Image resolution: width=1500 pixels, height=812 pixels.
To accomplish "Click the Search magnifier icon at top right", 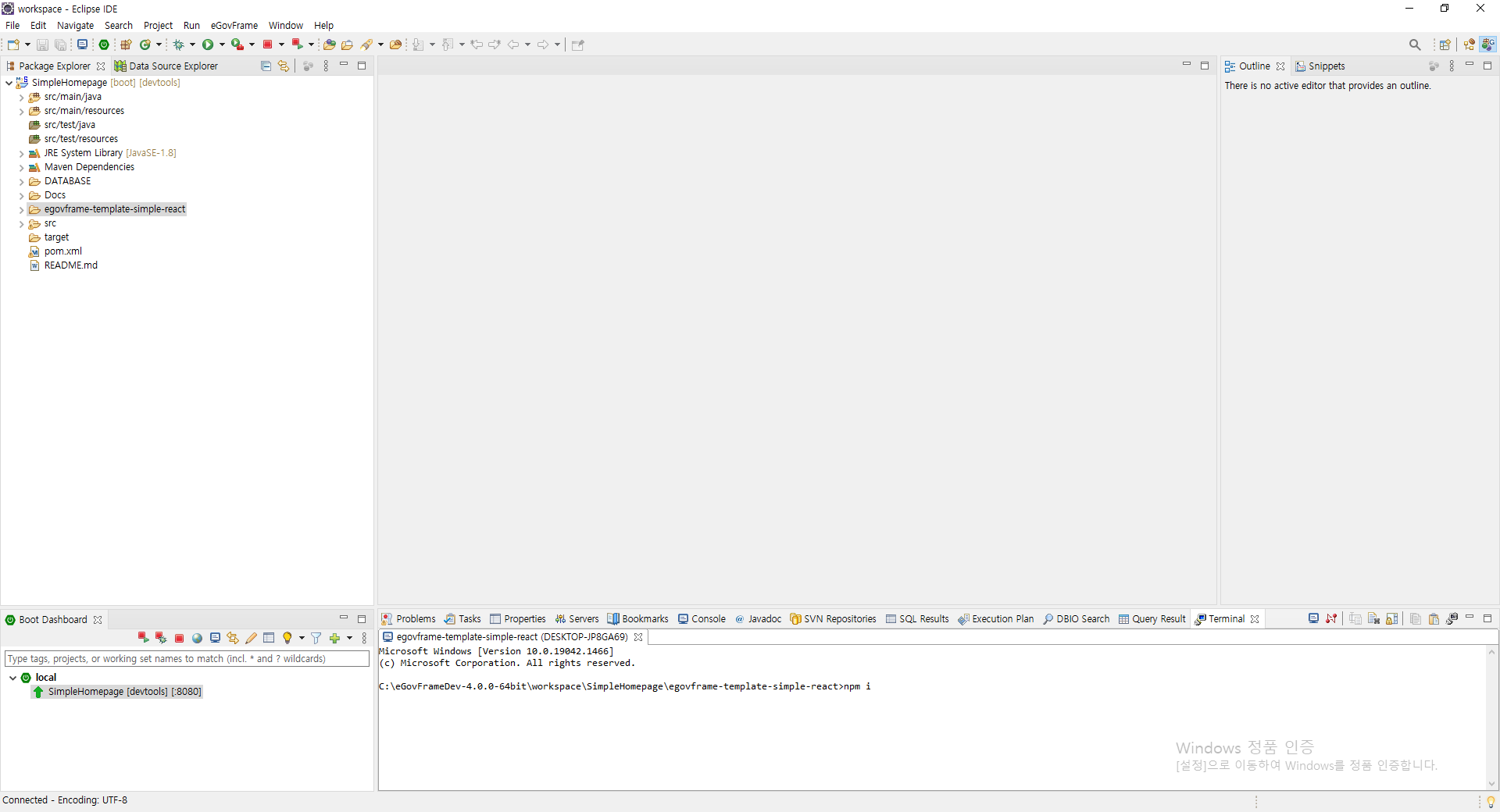I will pyautogui.click(x=1415, y=45).
